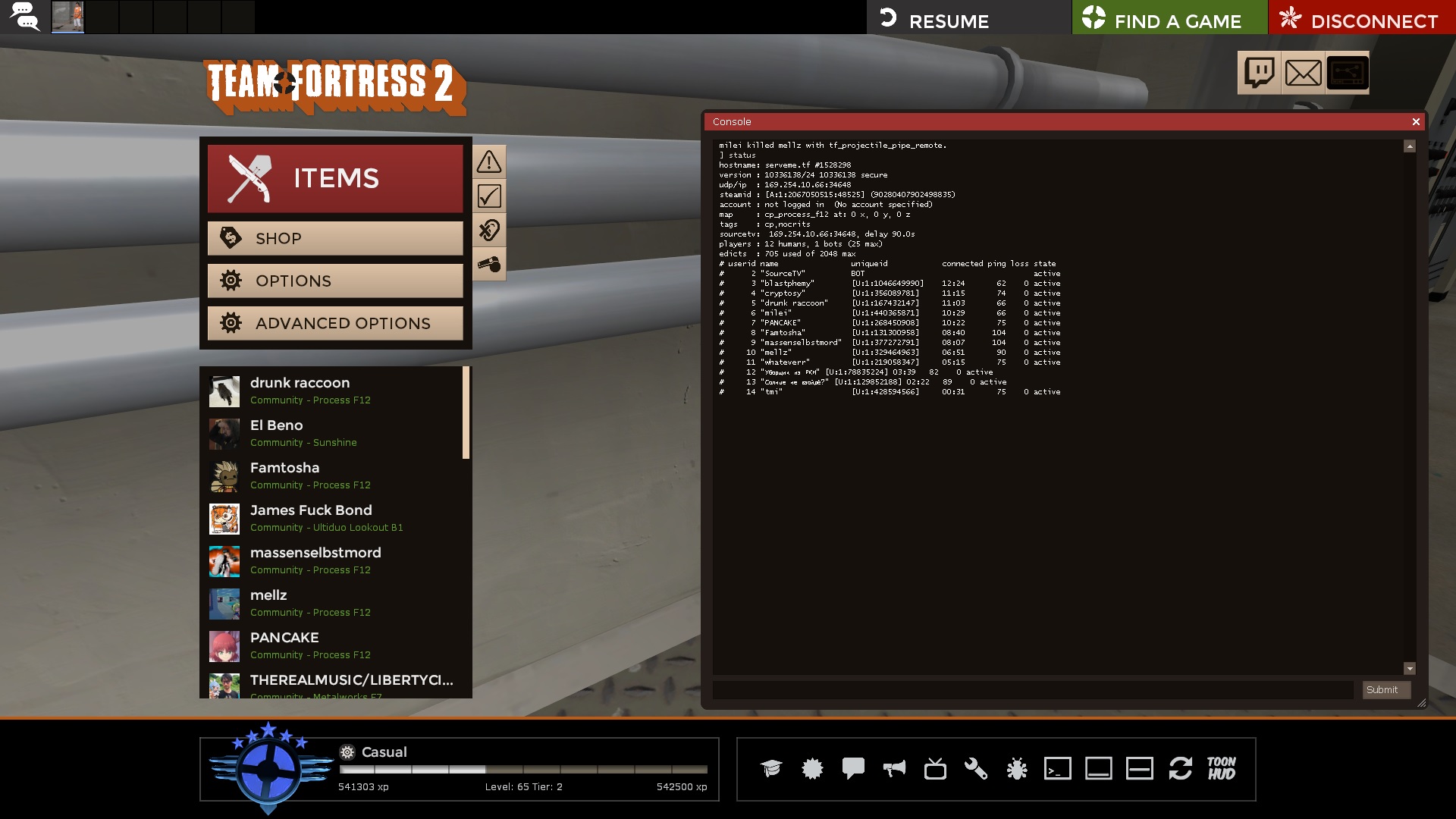Click the wrench workshop icon

coord(975,769)
